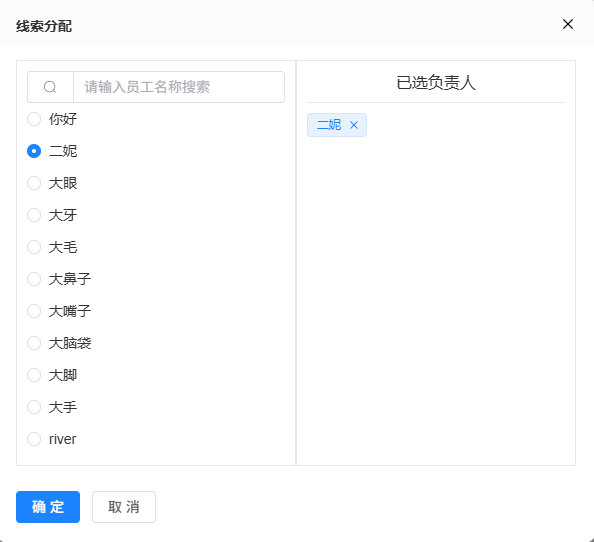Viewport: 594px width, 542px height.
Task: Close the 线索分配 dialog
Action: (567, 24)
